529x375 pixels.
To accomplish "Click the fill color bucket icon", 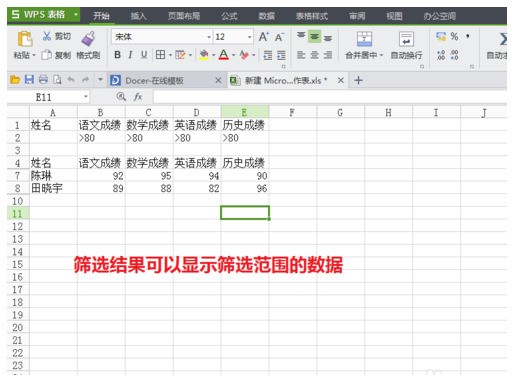I will pyautogui.click(x=204, y=55).
